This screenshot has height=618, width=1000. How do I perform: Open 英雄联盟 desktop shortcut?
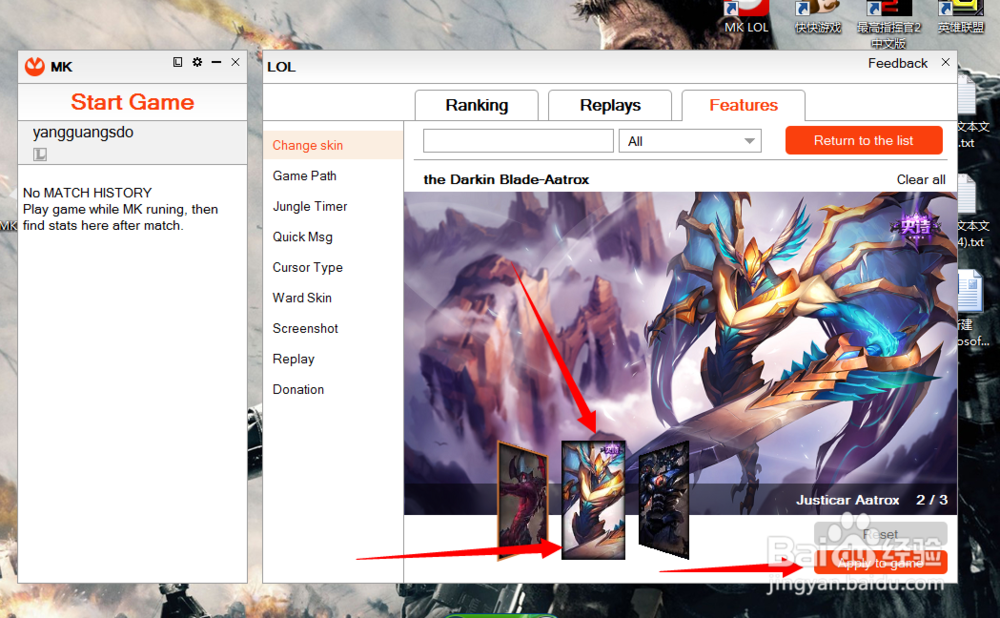click(x=960, y=17)
